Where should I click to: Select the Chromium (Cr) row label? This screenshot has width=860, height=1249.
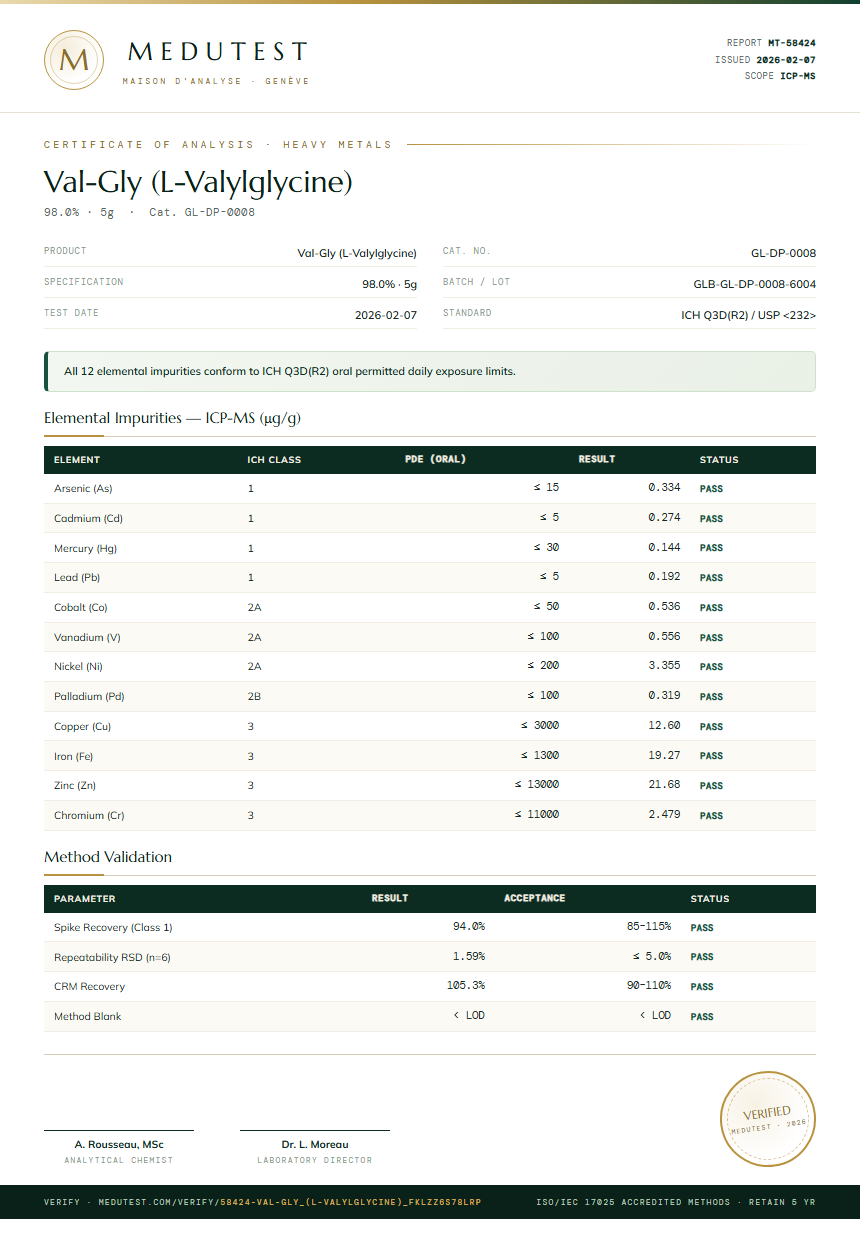click(89, 816)
